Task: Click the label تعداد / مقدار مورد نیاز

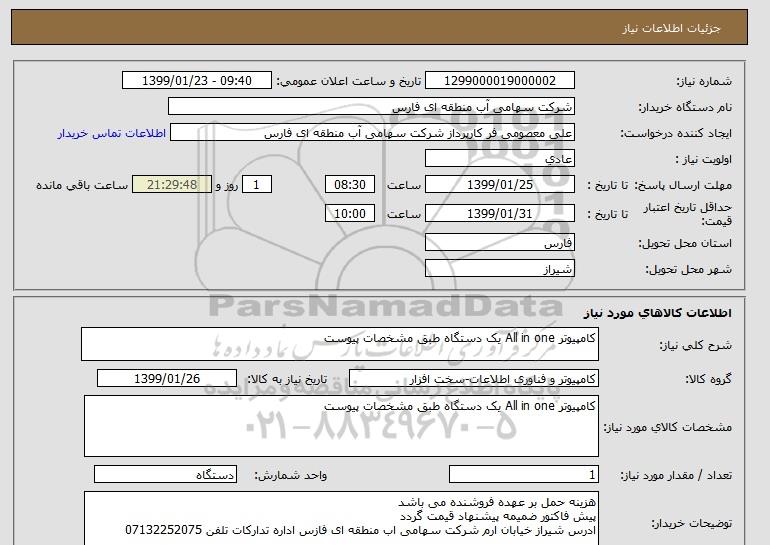Action: (676, 475)
